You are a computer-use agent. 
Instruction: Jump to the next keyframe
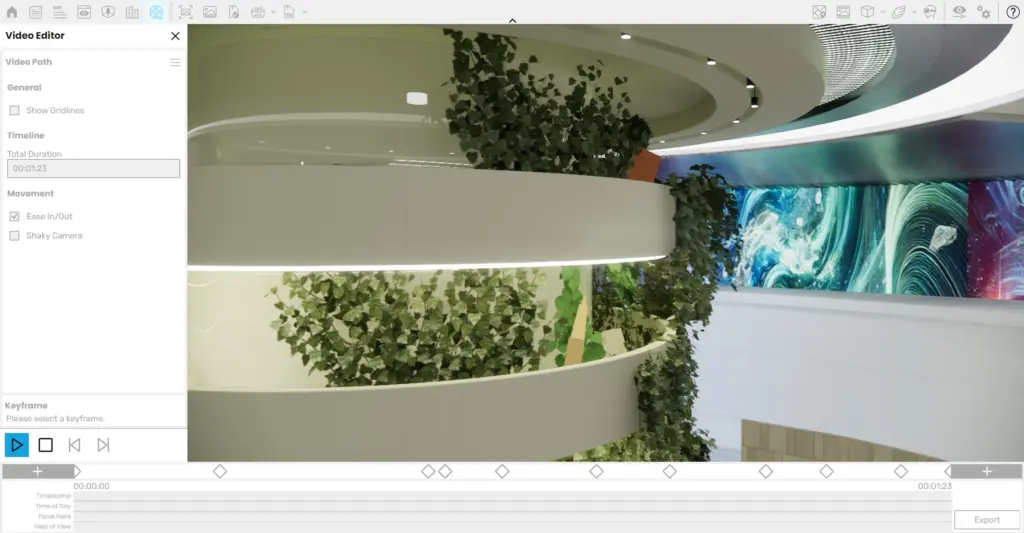point(103,445)
